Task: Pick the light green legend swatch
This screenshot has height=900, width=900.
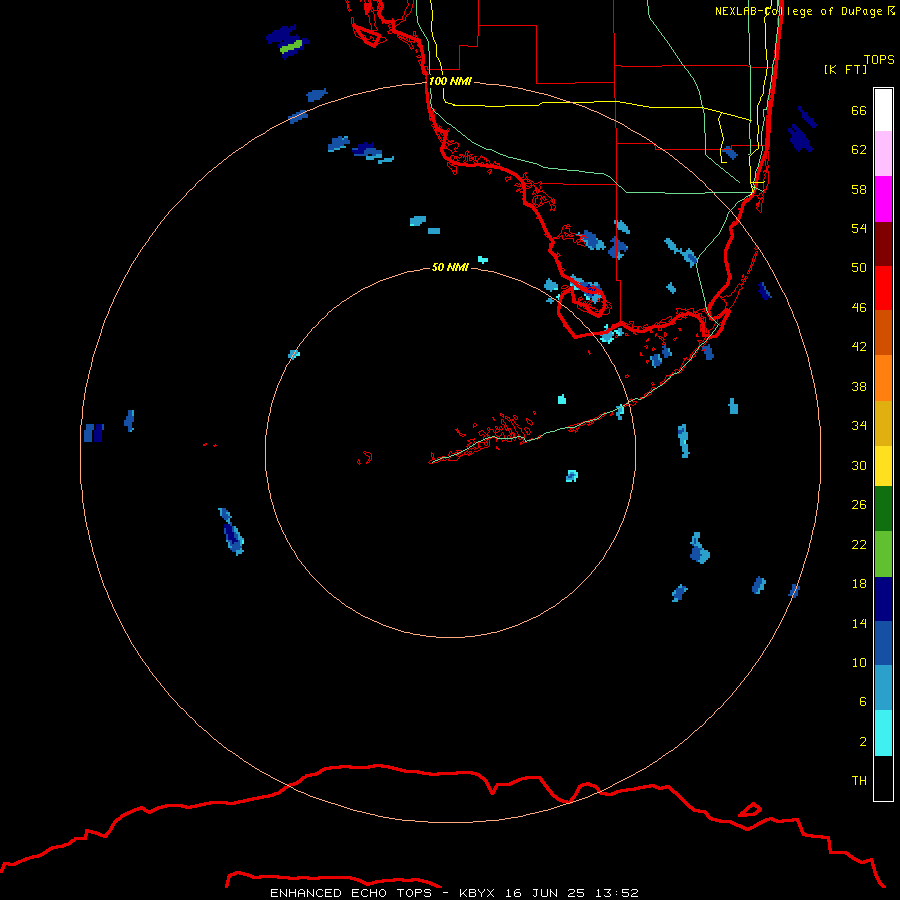Action: pos(883,554)
